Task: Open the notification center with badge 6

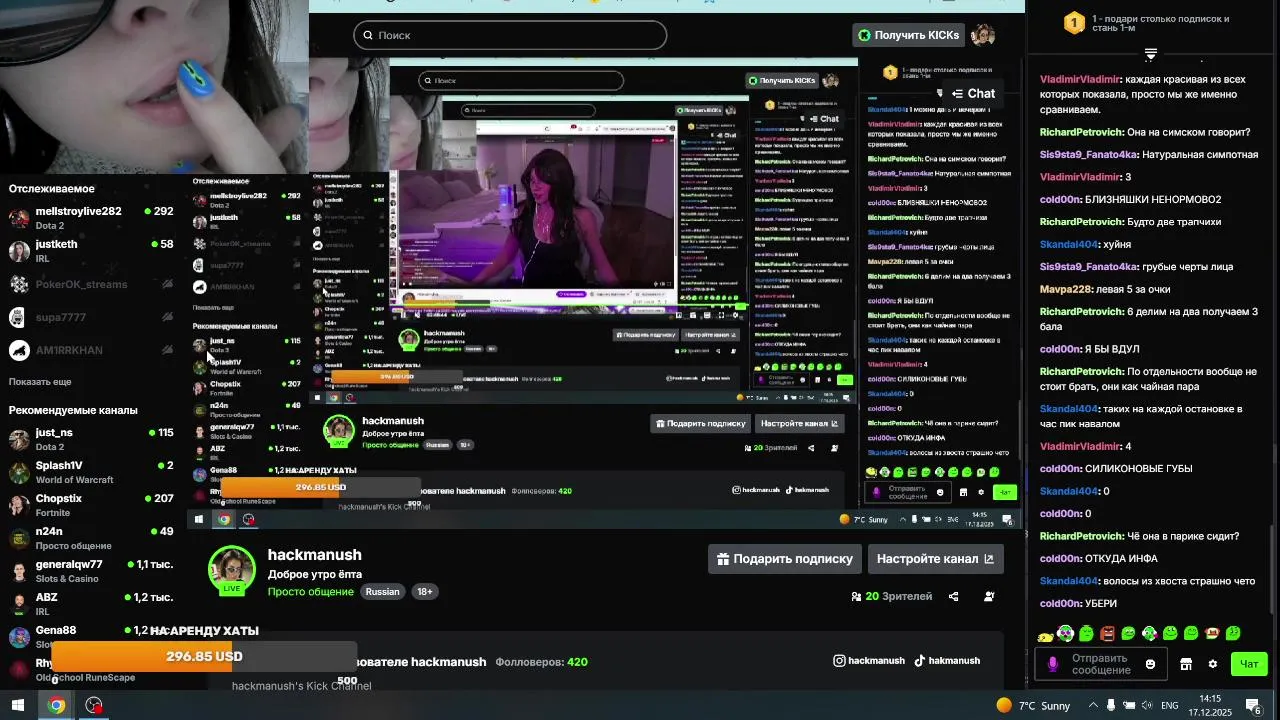Action: [1254, 705]
